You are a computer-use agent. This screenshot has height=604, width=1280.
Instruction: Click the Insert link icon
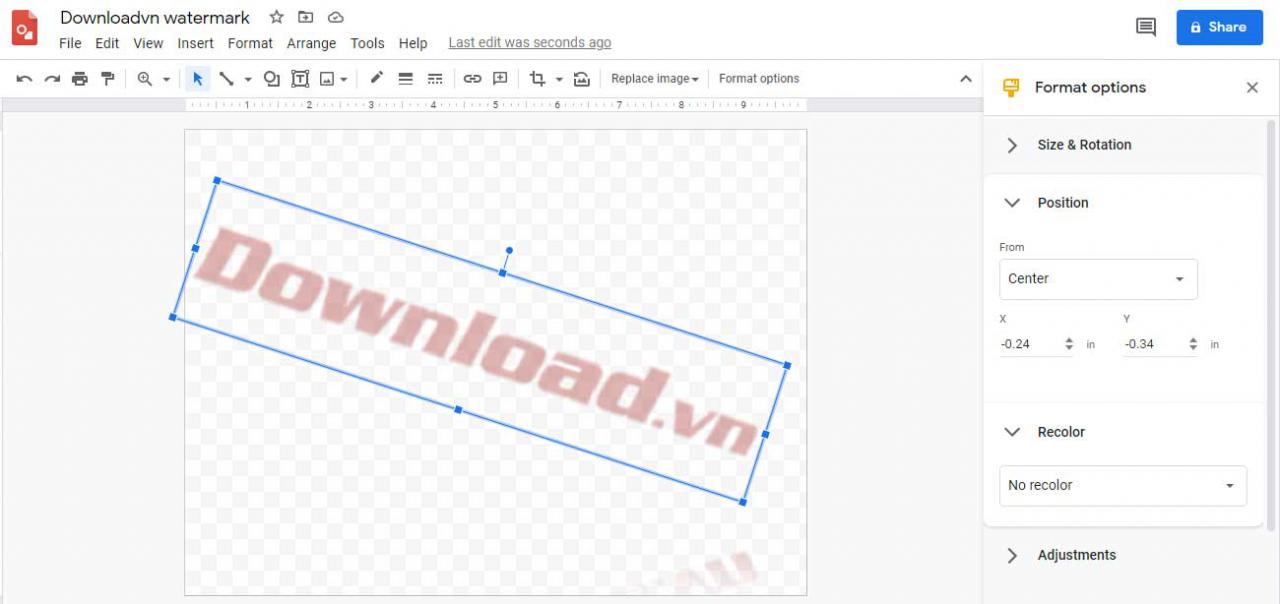(x=473, y=79)
